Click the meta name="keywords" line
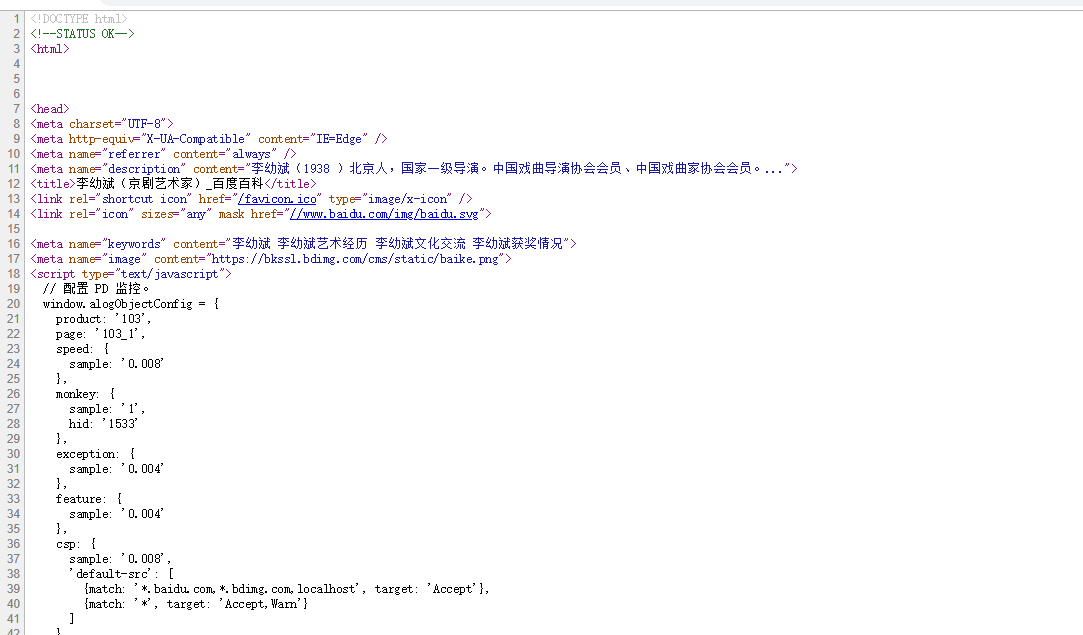 (x=303, y=244)
